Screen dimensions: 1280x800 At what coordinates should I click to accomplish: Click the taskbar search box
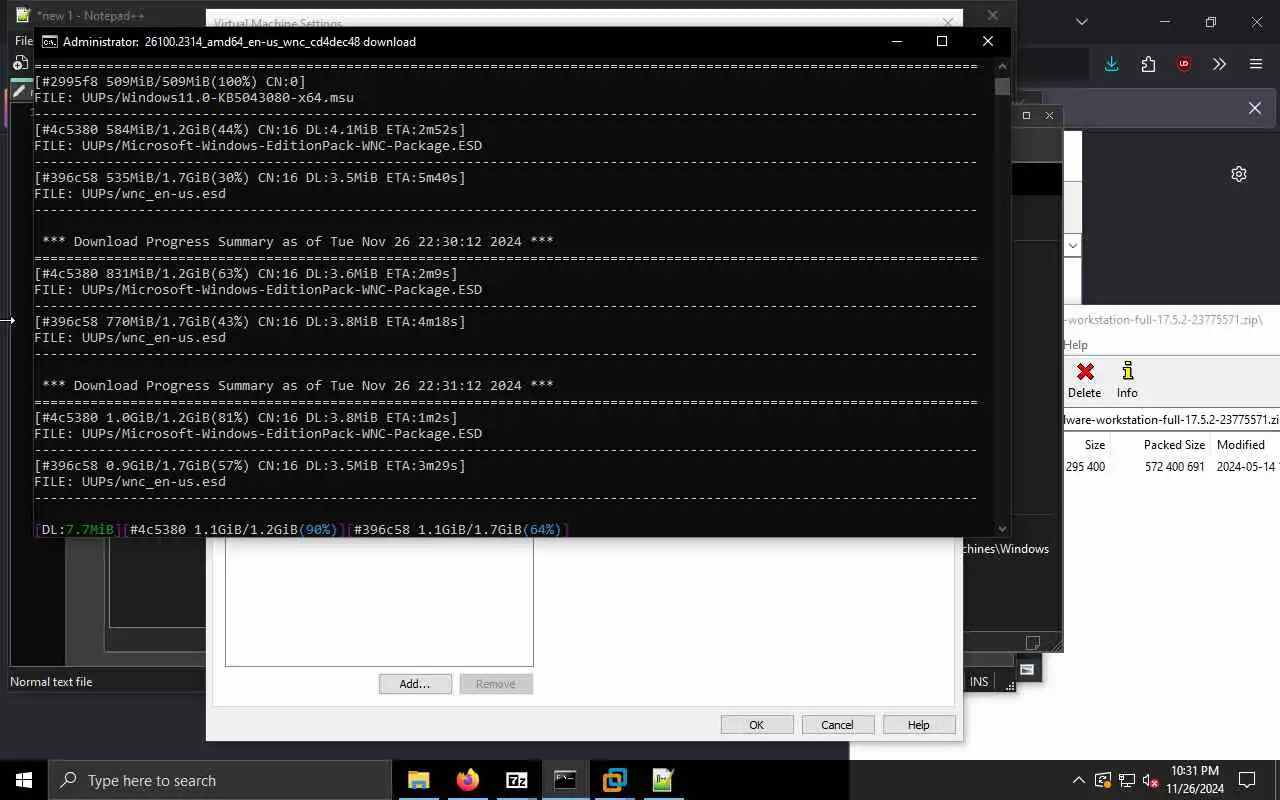click(x=220, y=780)
